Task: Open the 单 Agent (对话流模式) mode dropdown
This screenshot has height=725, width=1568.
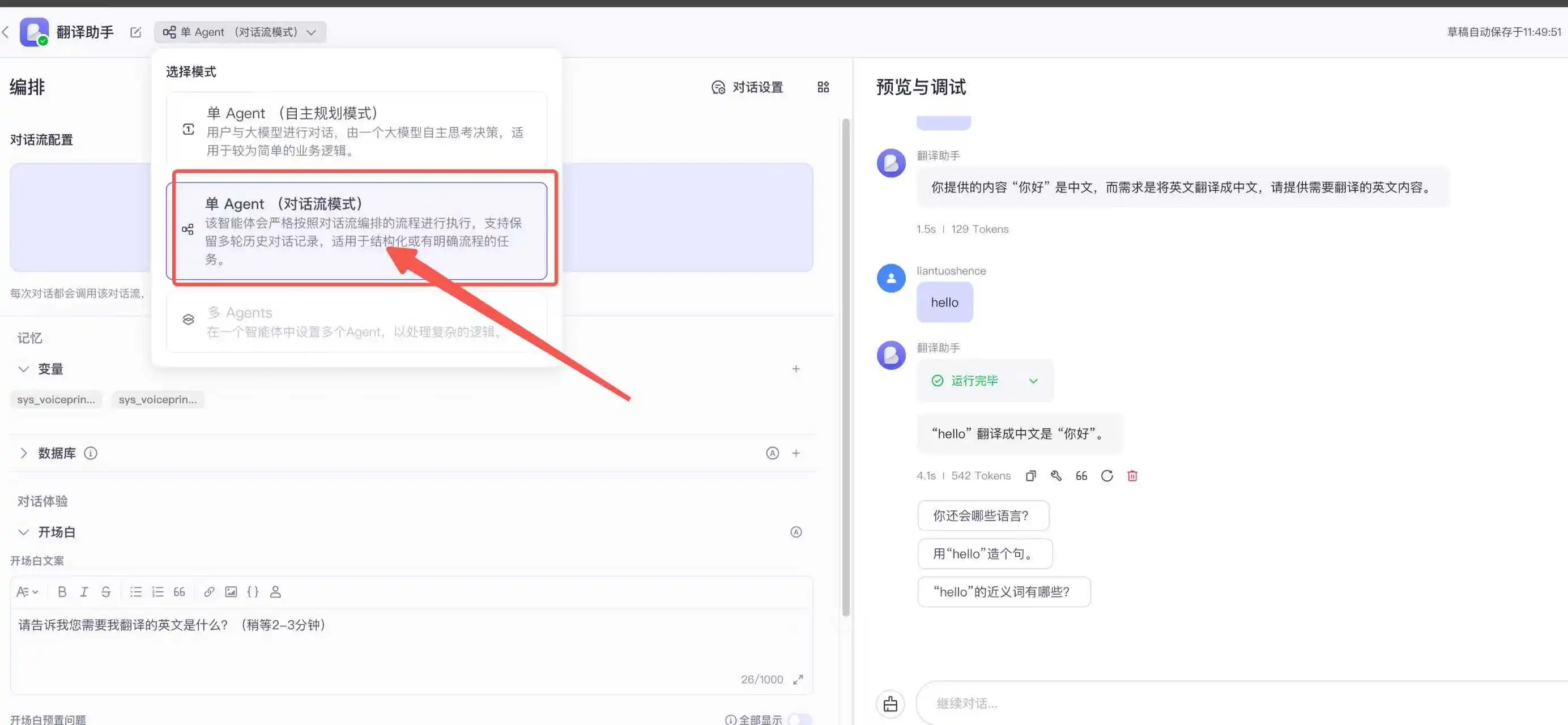Action: [x=240, y=32]
